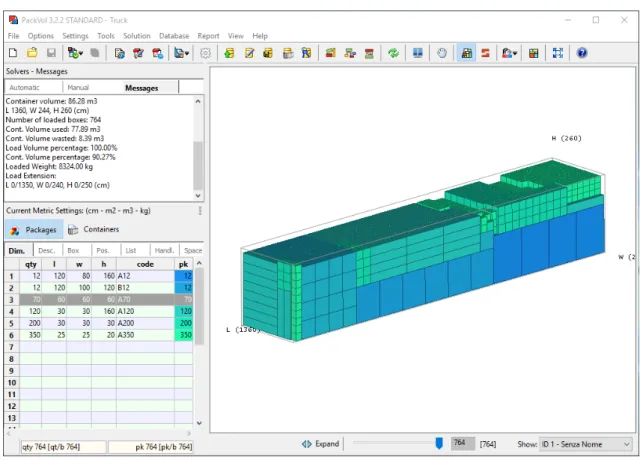Select the highlighted row 3 code A70
The height and width of the screenshot is (460, 640).
pyautogui.click(x=145, y=300)
